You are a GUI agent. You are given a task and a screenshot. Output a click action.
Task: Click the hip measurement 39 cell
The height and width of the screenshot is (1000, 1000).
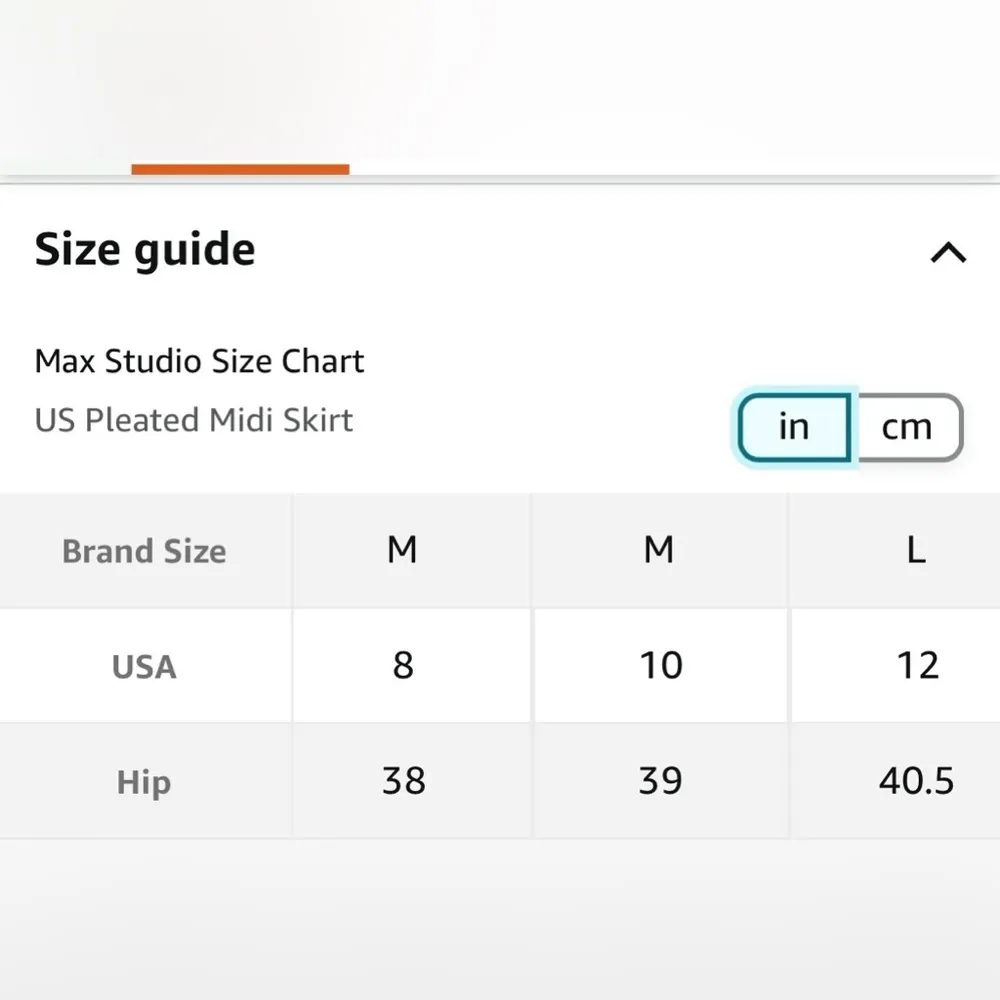point(661,781)
